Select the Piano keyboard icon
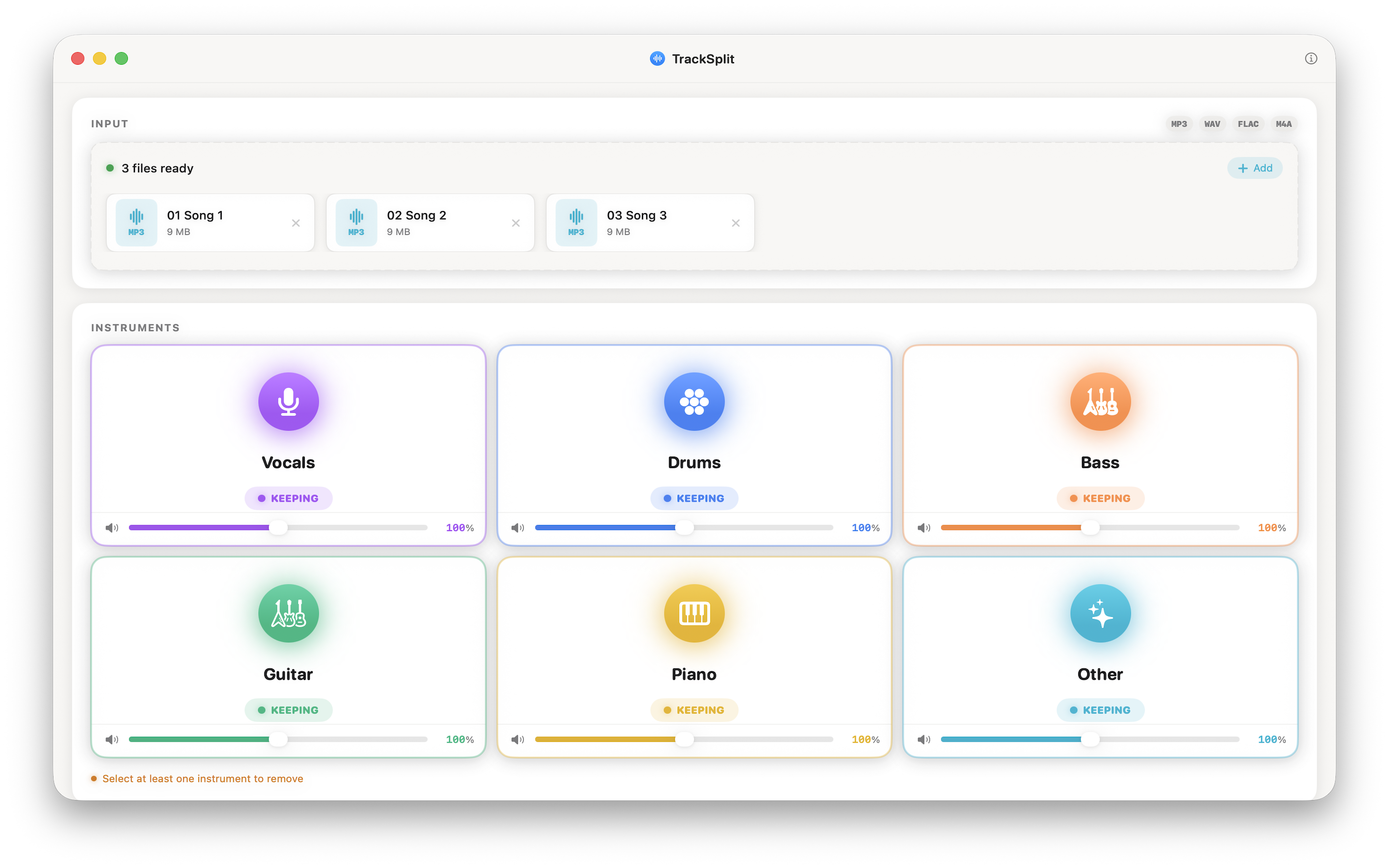Viewport: 1389px width, 868px height. pos(694,613)
